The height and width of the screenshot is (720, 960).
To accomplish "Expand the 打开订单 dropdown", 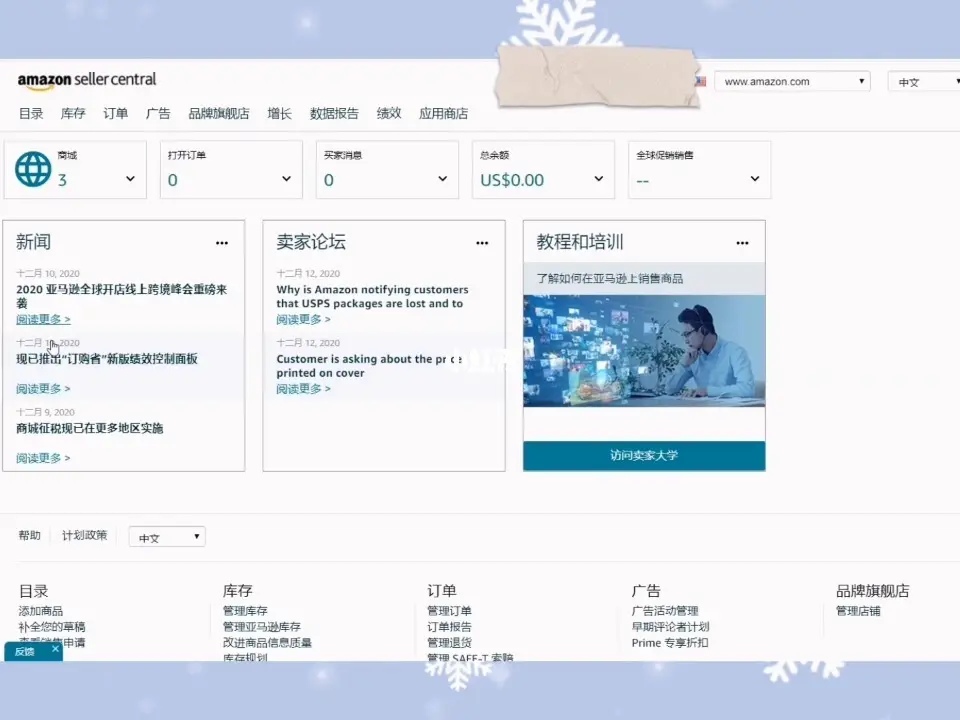I will pyautogui.click(x=285, y=178).
